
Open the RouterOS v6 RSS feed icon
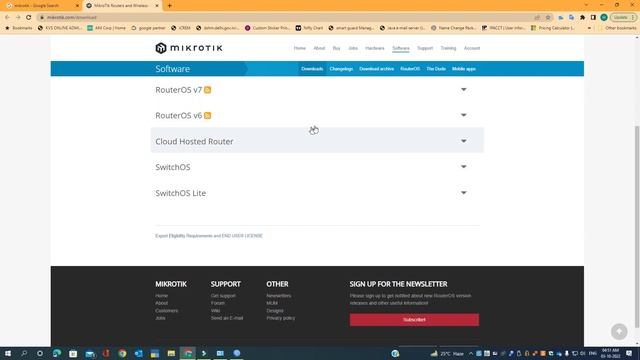(208, 116)
